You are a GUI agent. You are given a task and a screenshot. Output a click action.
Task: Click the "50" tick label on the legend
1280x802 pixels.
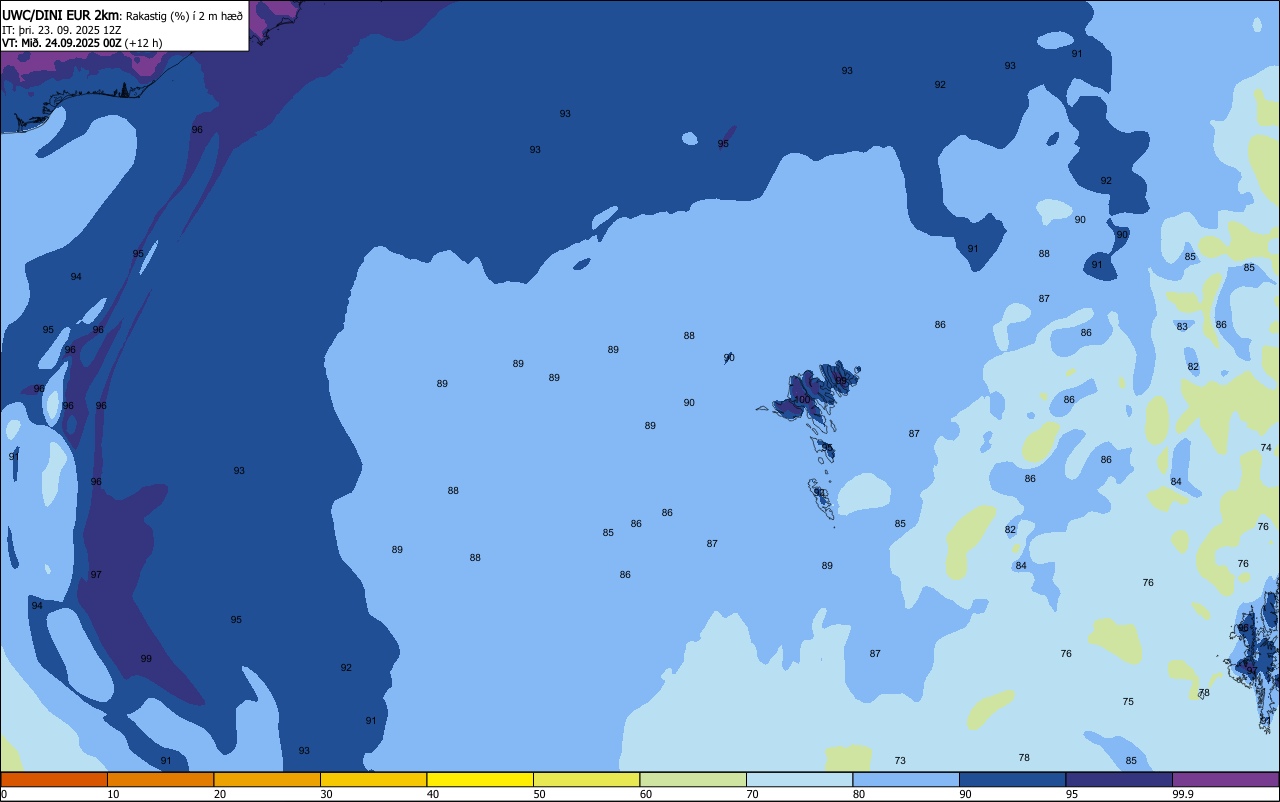pos(539,794)
